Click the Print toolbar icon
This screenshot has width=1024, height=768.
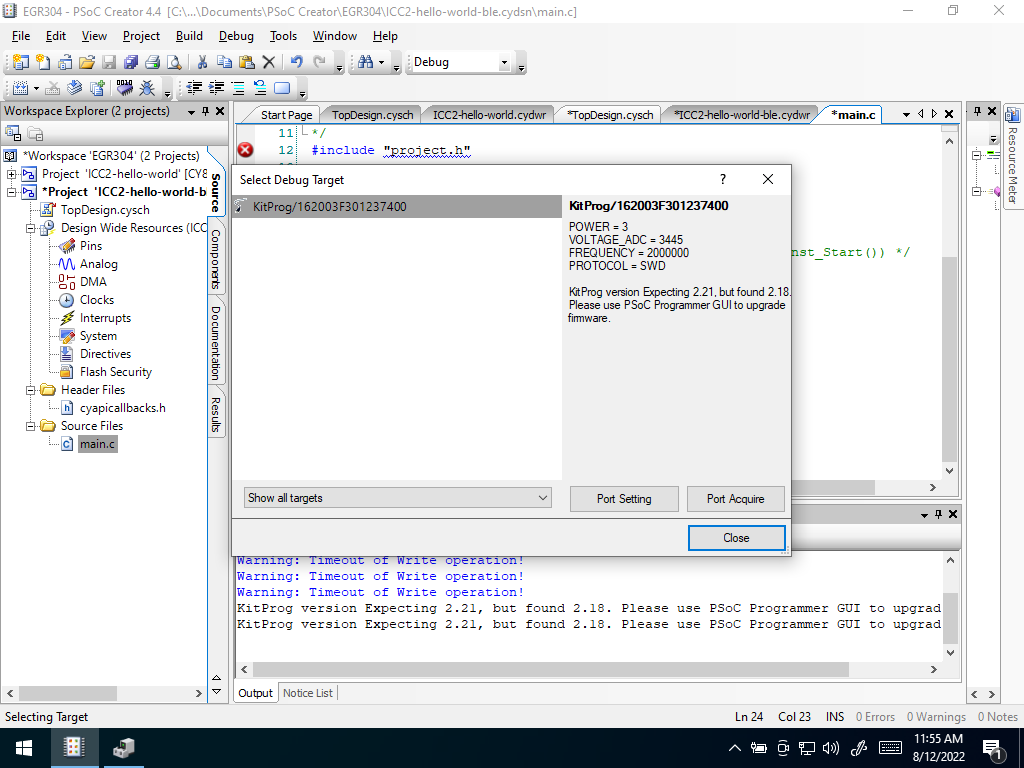pyautogui.click(x=152, y=62)
